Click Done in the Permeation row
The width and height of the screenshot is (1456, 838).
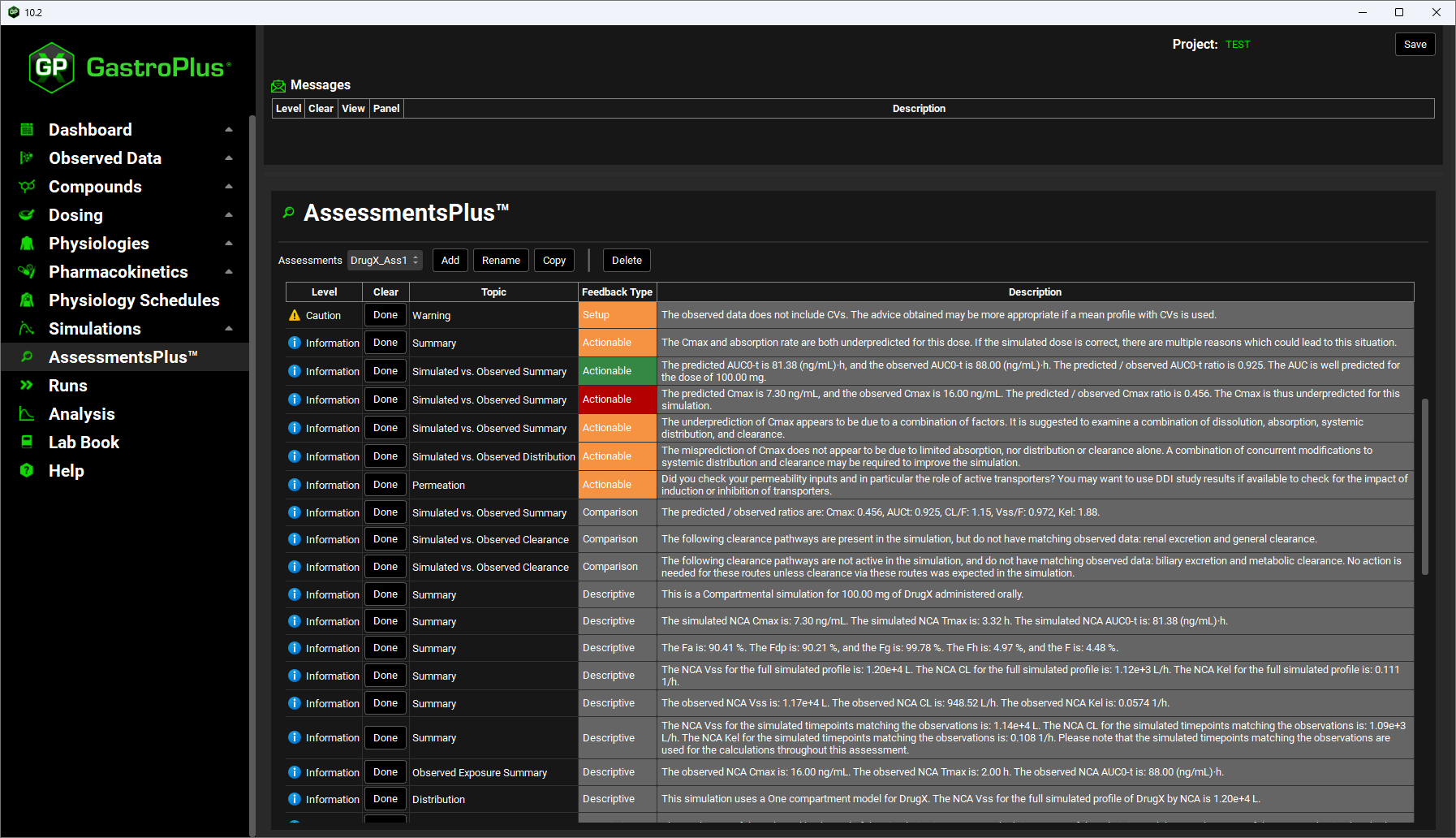[x=386, y=485]
